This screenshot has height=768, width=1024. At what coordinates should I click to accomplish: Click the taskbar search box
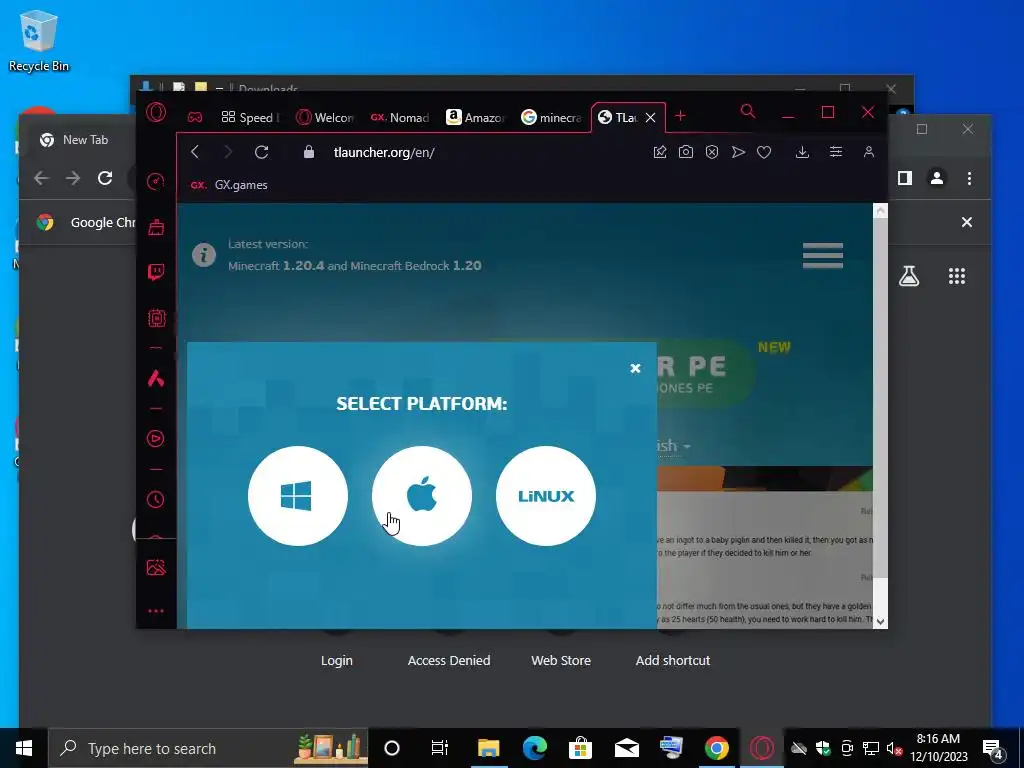point(208,748)
